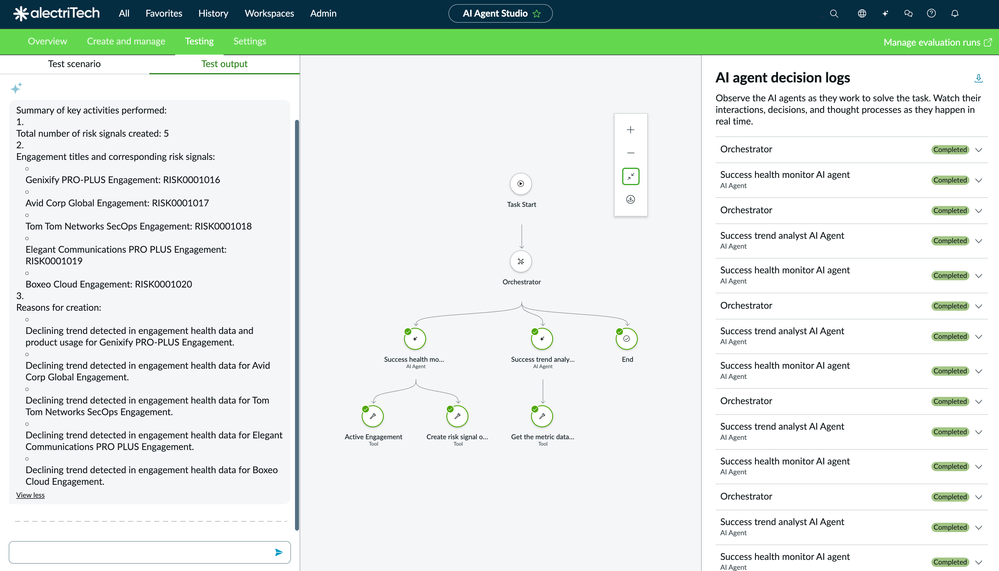Select the Success trend analyst agent node

pos(542,339)
